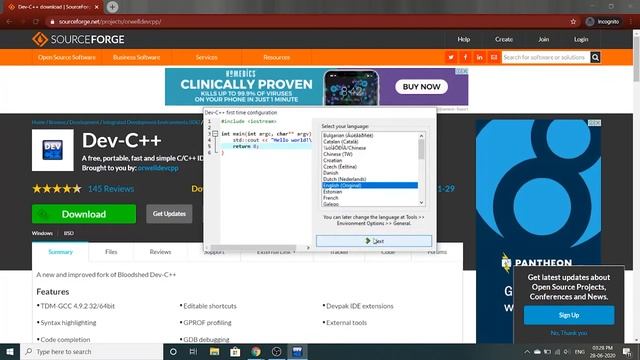Click the Login link

(x=581, y=40)
